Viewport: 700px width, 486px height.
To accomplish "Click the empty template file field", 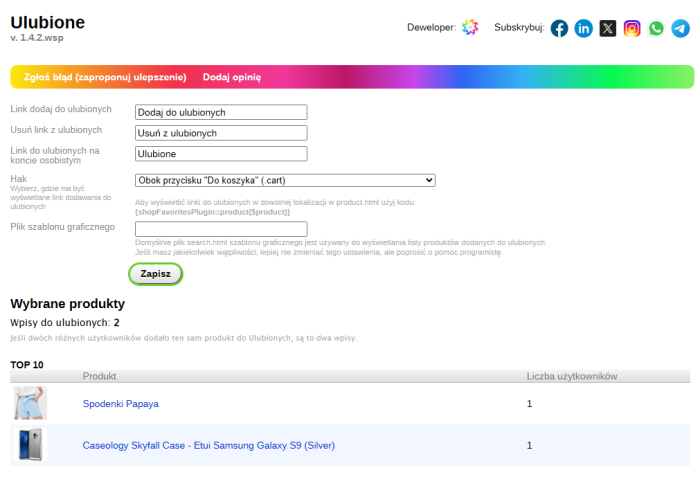I will click(220, 229).
